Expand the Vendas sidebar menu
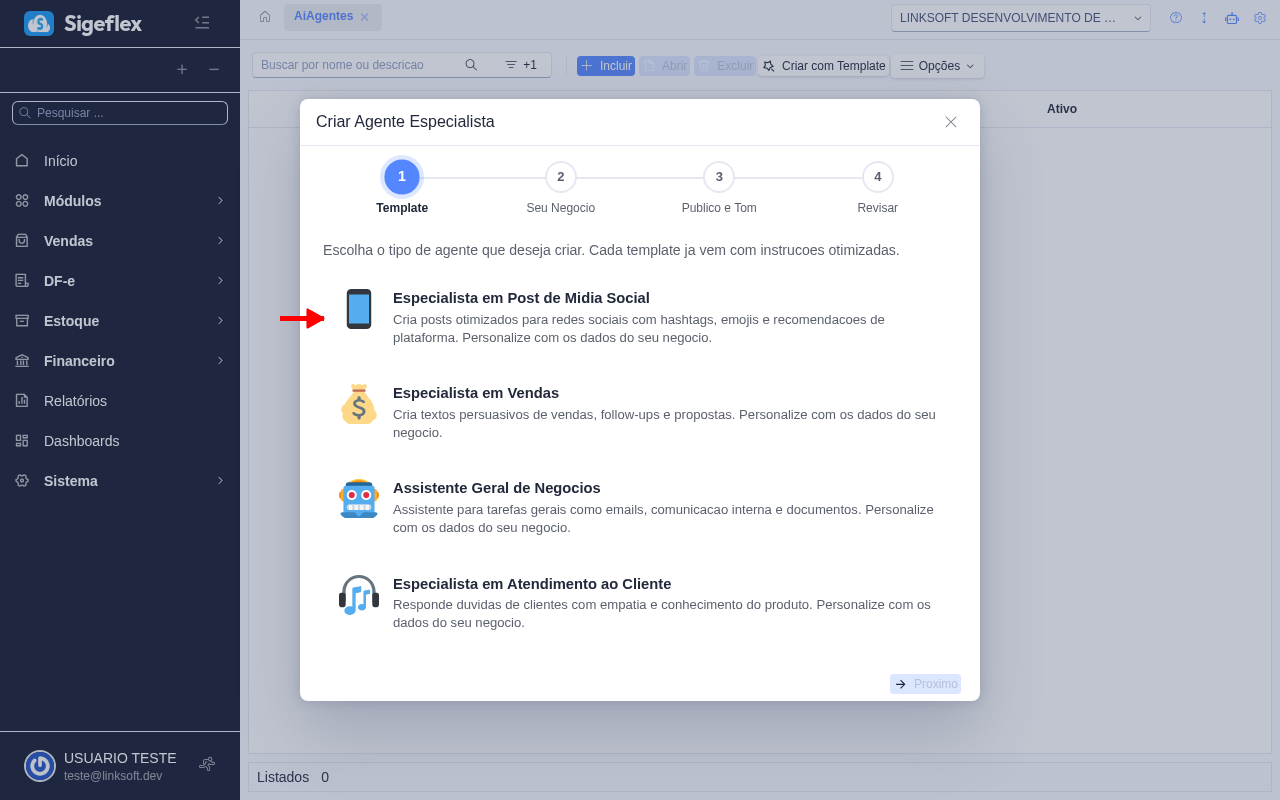Image resolution: width=1280 pixels, height=800 pixels. pyautogui.click(x=120, y=241)
